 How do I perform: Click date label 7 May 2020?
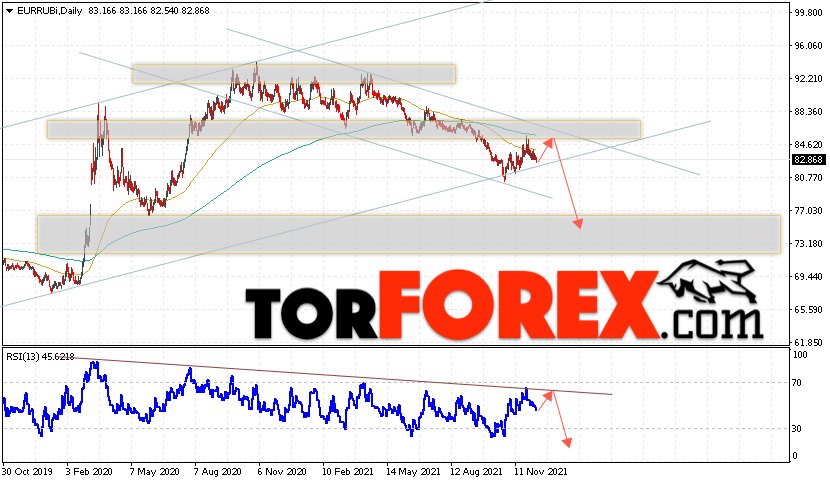[x=153, y=471]
